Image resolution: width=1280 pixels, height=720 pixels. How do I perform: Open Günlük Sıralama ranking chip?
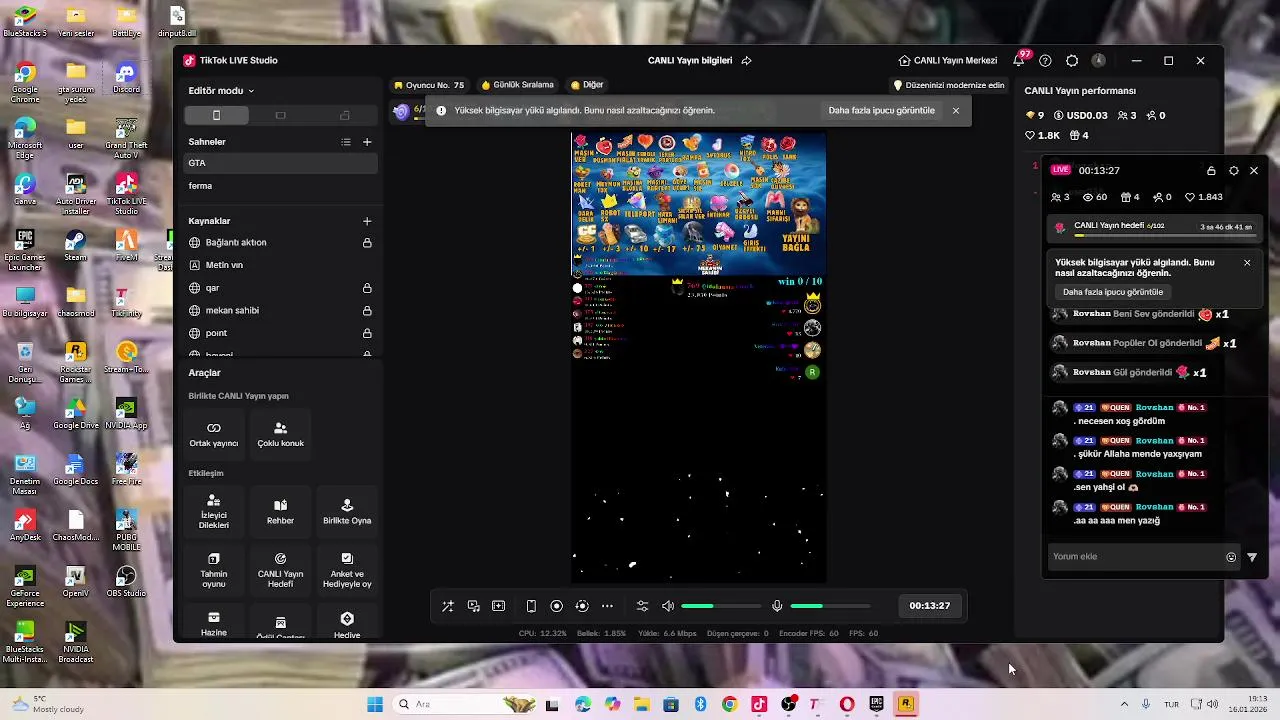tap(518, 85)
